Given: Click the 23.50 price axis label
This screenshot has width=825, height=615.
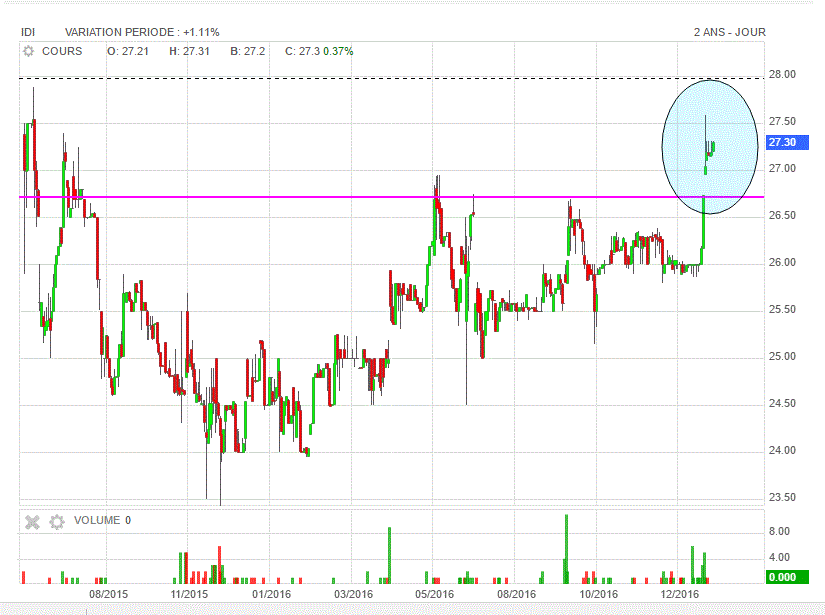Looking at the screenshot, I should pyautogui.click(x=782, y=497).
